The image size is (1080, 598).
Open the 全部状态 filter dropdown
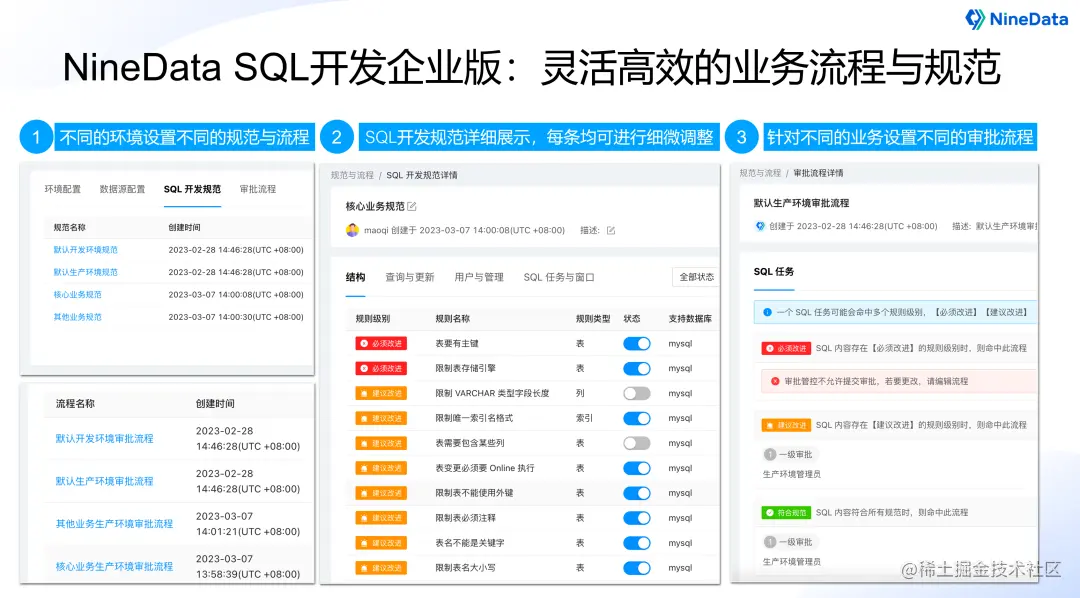(x=696, y=277)
